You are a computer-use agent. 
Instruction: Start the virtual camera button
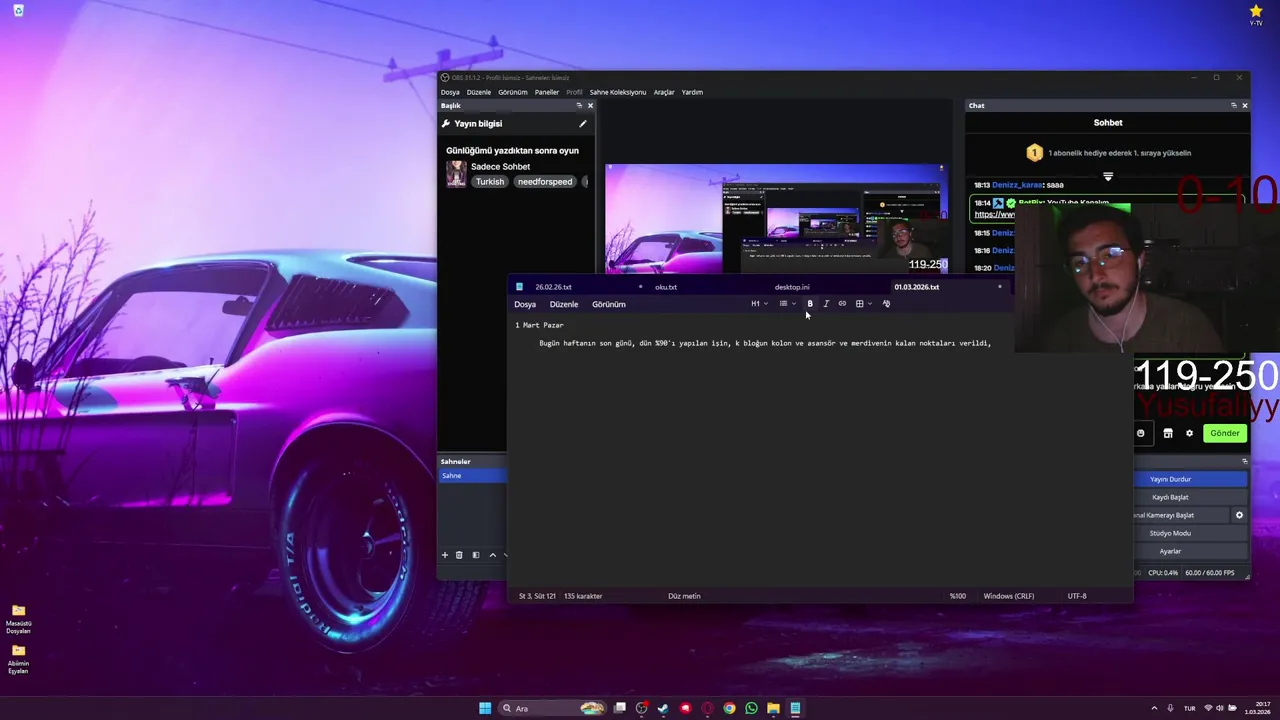(1180, 515)
